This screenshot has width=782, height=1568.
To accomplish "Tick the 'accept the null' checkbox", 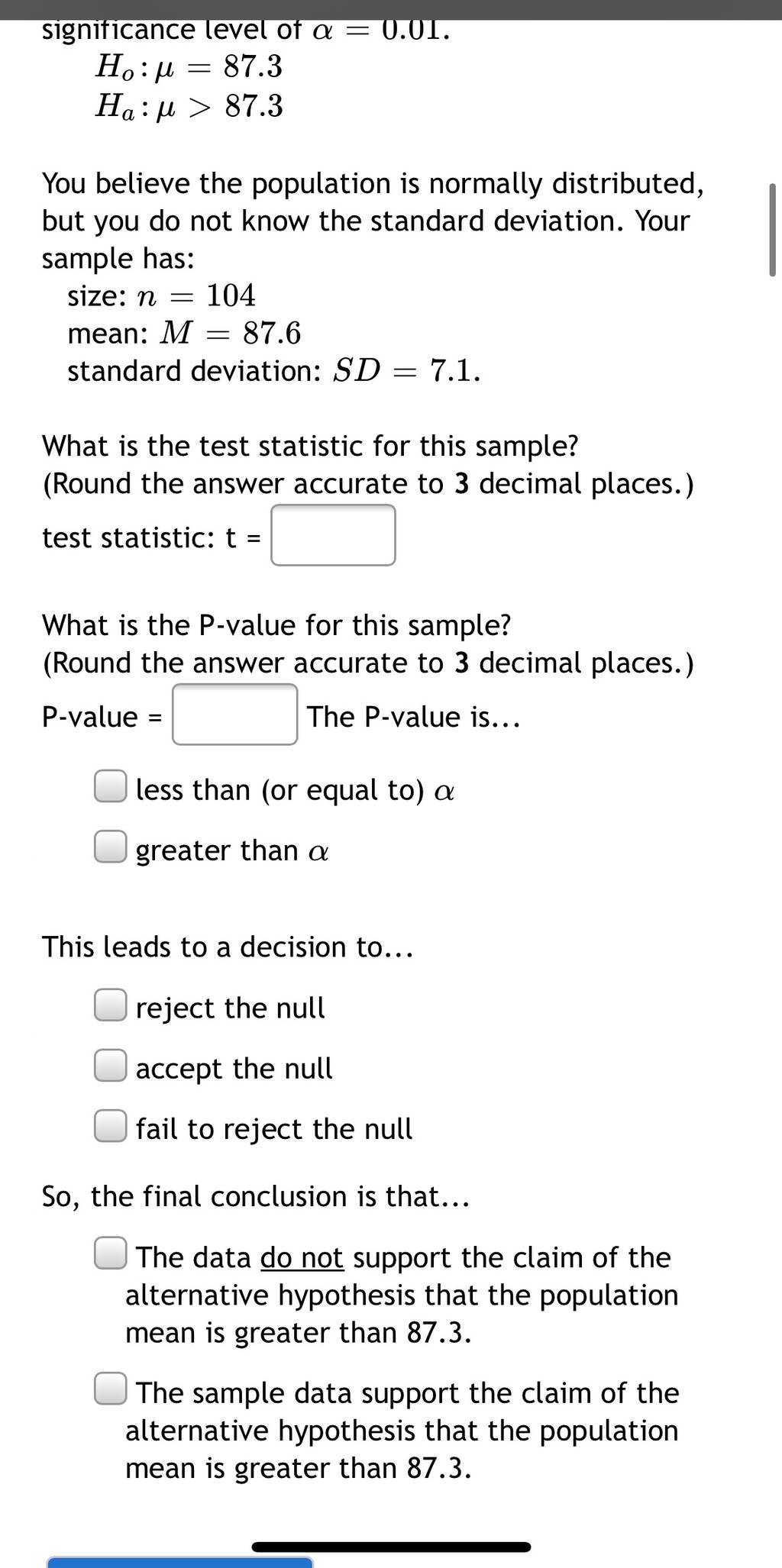I will tap(111, 1065).
